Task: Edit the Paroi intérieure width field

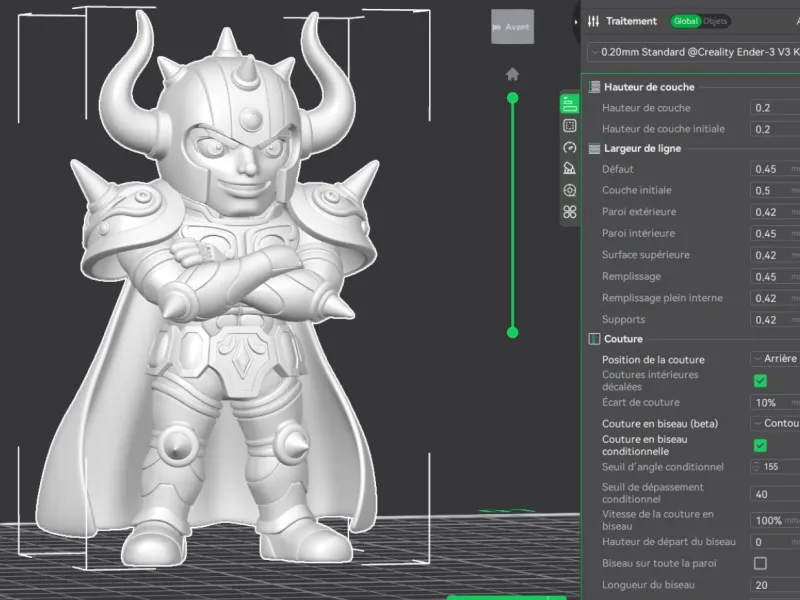Action: (775, 233)
